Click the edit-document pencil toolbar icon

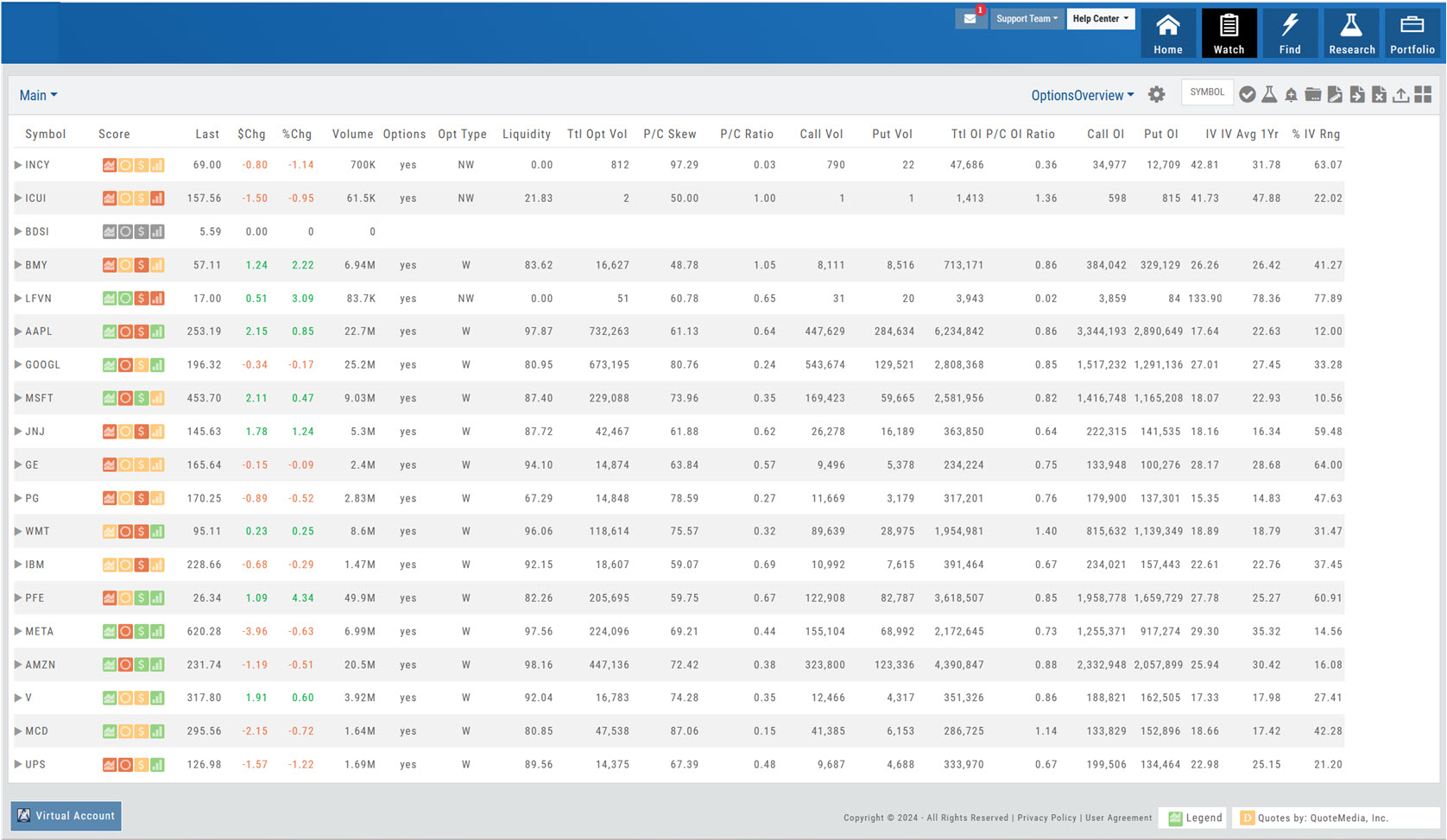[1335, 95]
